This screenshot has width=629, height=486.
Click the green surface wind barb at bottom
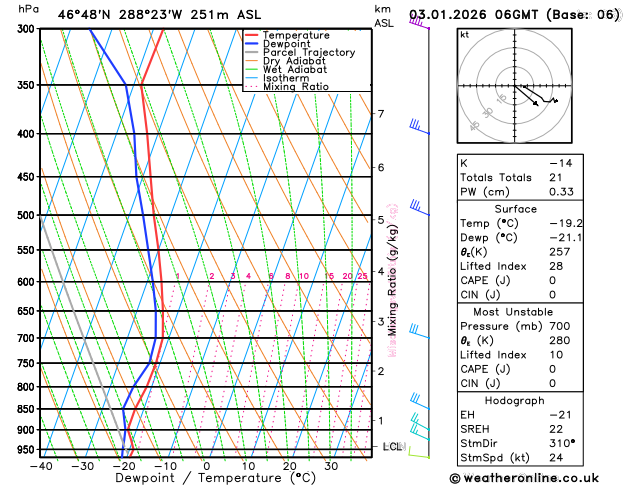point(419,453)
